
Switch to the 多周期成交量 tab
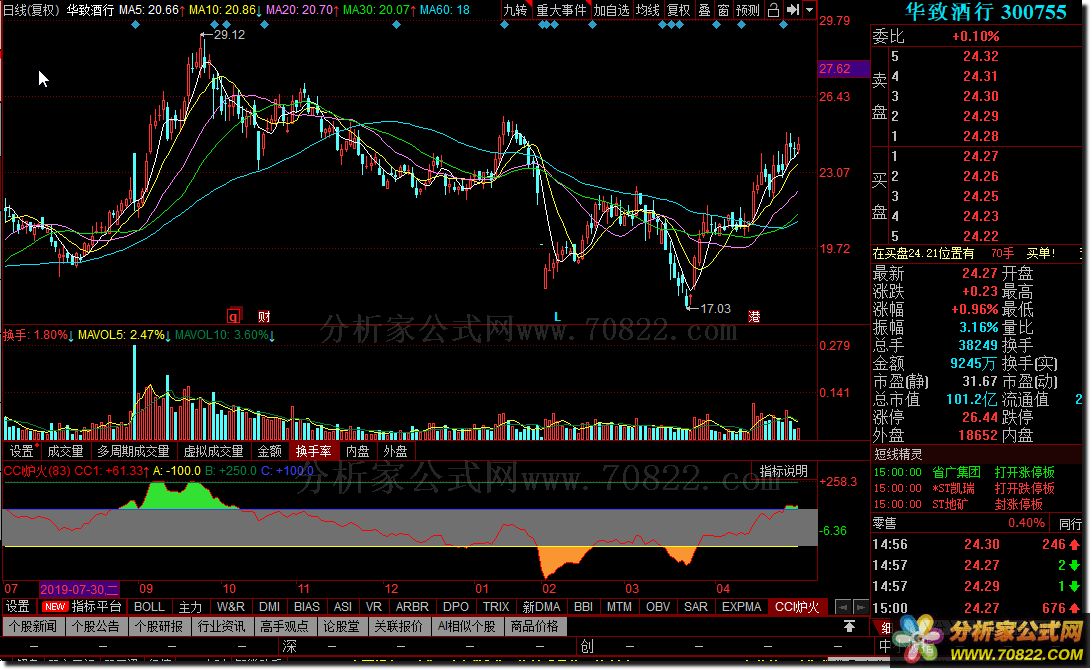click(133, 451)
